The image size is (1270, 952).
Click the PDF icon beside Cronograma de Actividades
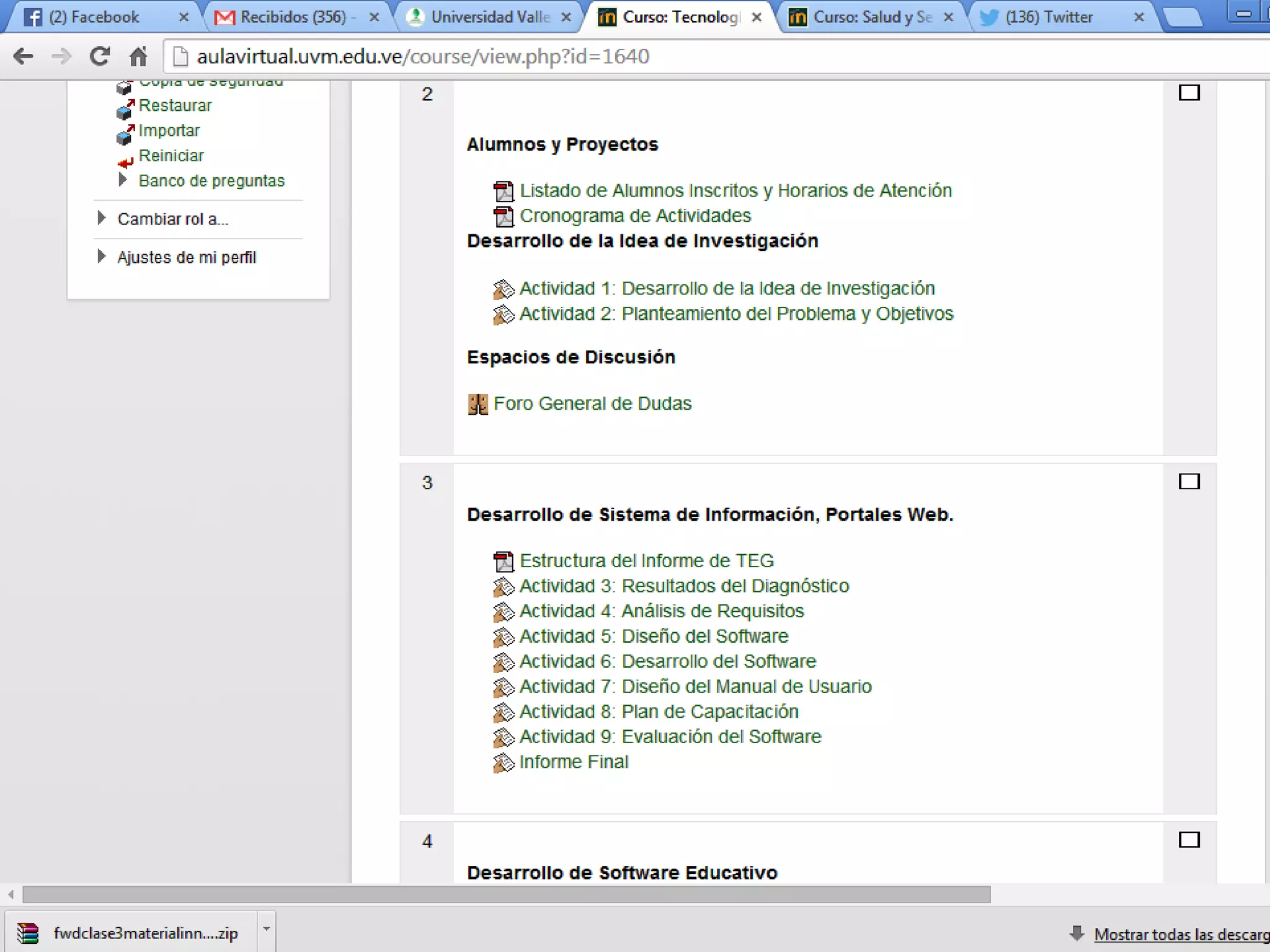pos(503,216)
